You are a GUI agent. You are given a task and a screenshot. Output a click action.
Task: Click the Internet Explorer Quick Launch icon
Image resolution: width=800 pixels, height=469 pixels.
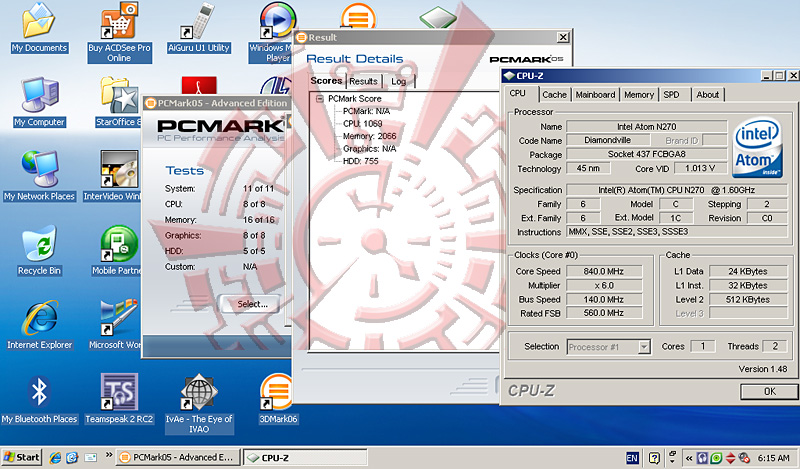pos(55,458)
